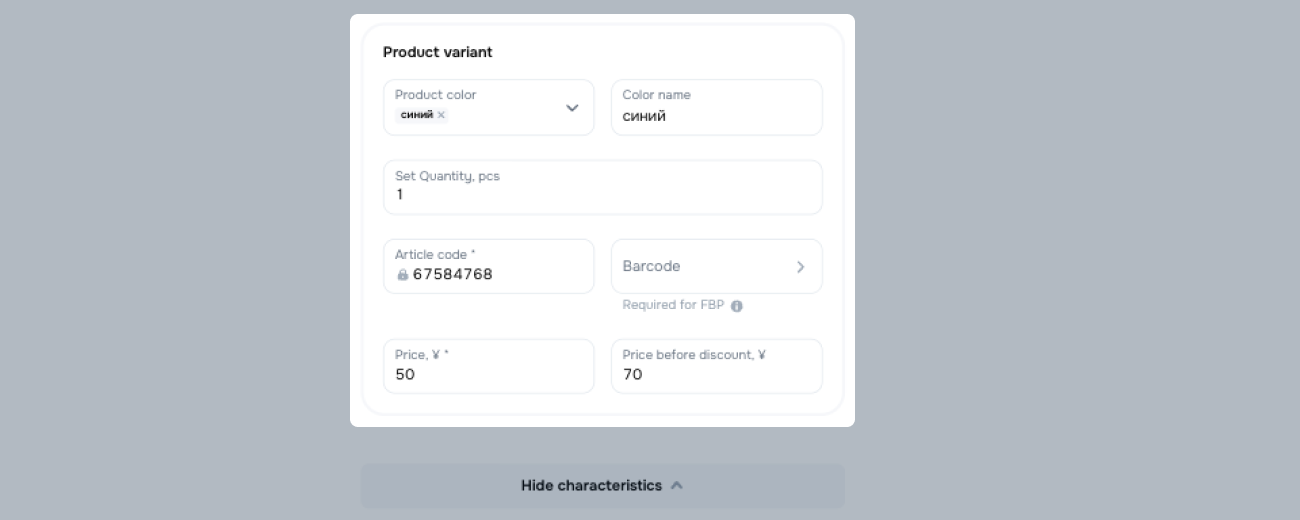
Task: Click the синий tag in Product color
Action: pos(417,115)
